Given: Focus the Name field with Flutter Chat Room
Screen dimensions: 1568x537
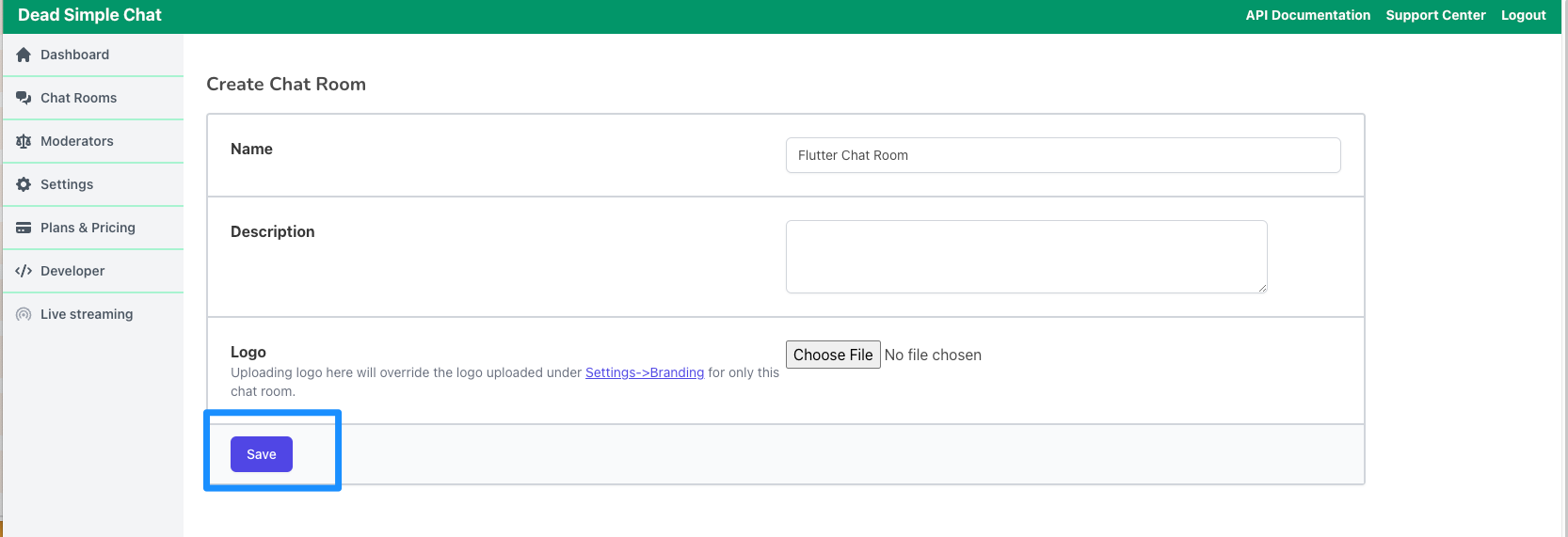Looking at the screenshot, I should pyautogui.click(x=1064, y=155).
